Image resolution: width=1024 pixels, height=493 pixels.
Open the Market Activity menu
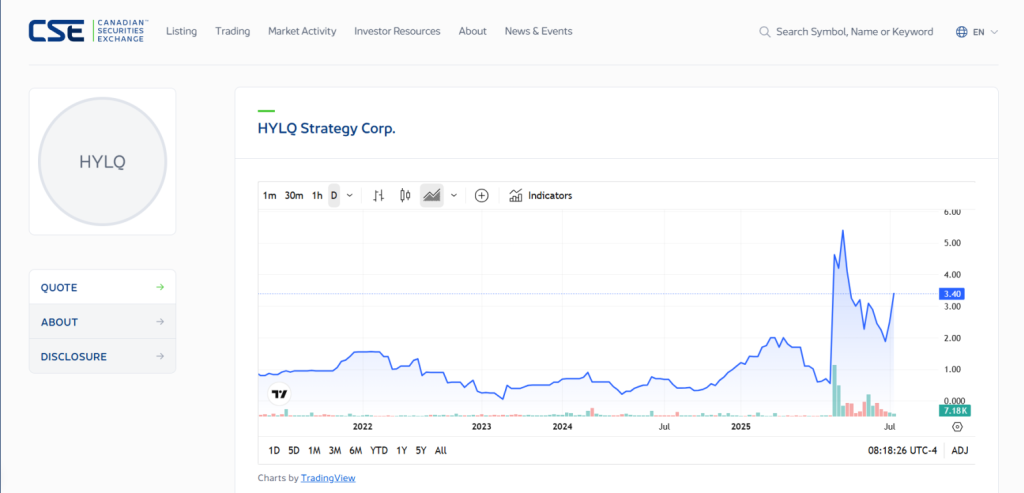pyautogui.click(x=302, y=32)
